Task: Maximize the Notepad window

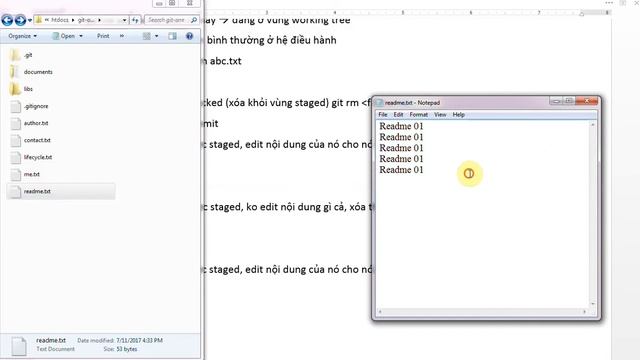Action: pyautogui.click(x=569, y=101)
